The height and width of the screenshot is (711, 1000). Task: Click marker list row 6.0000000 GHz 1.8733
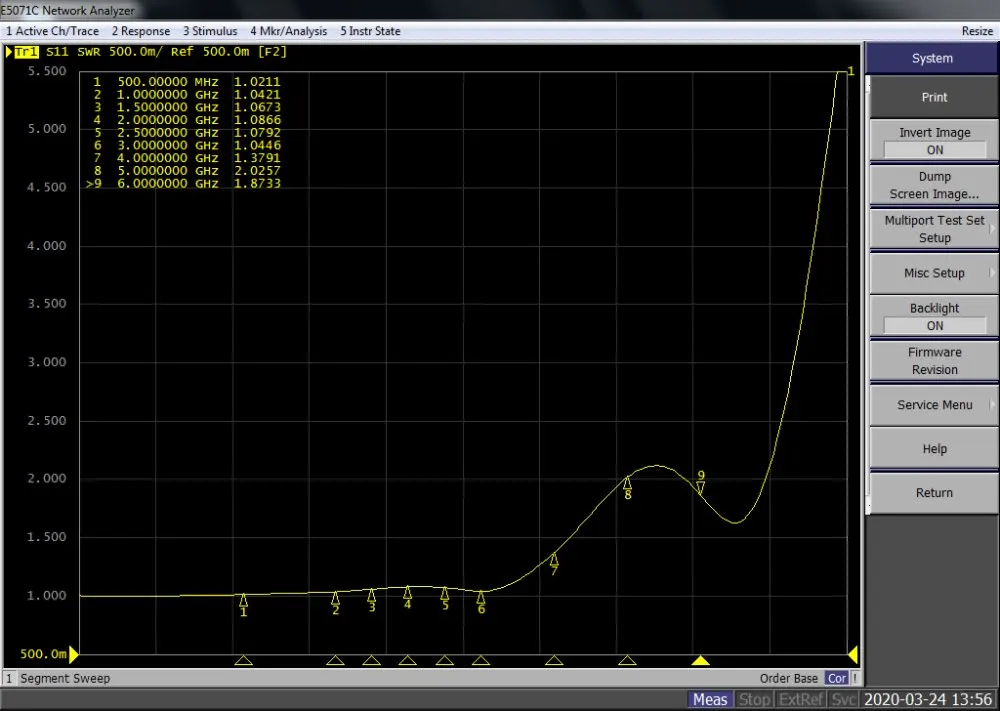pos(184,184)
